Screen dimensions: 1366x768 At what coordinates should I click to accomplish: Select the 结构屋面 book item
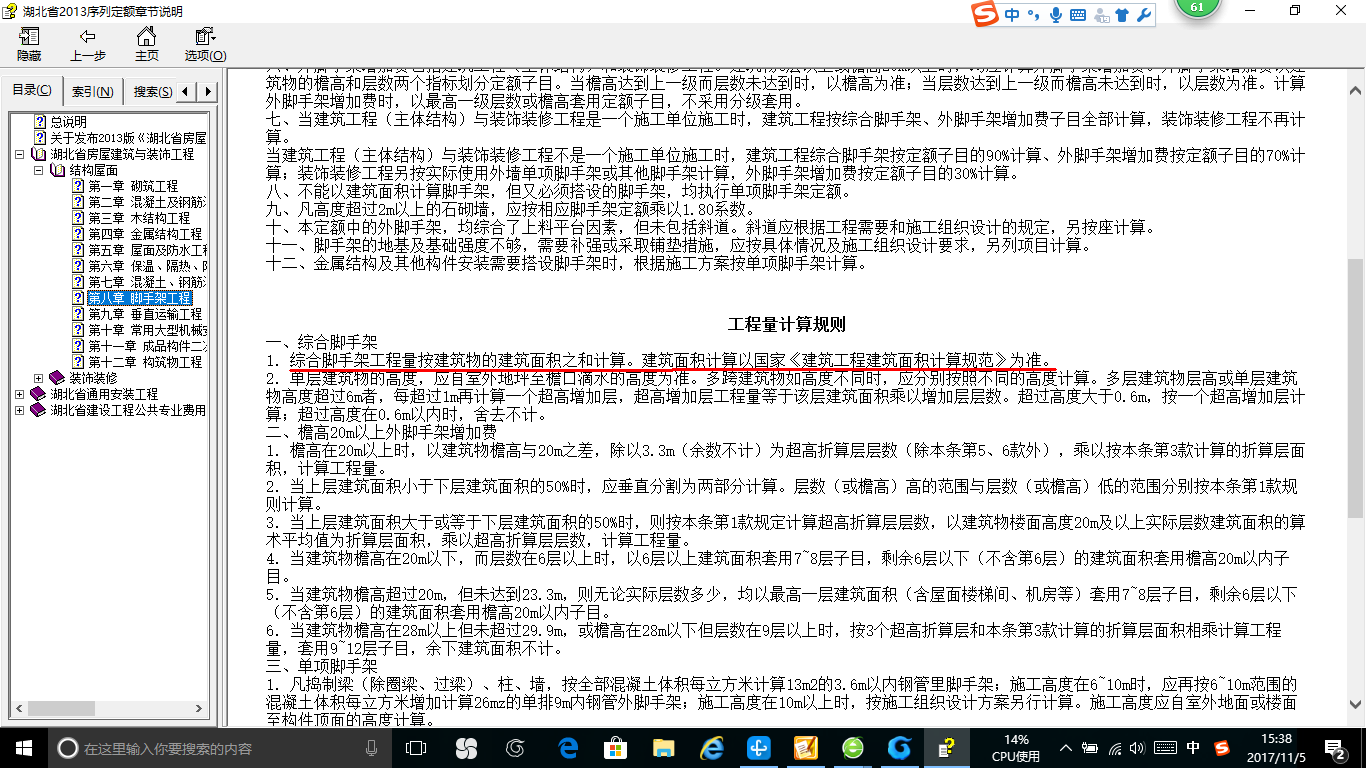click(93, 170)
